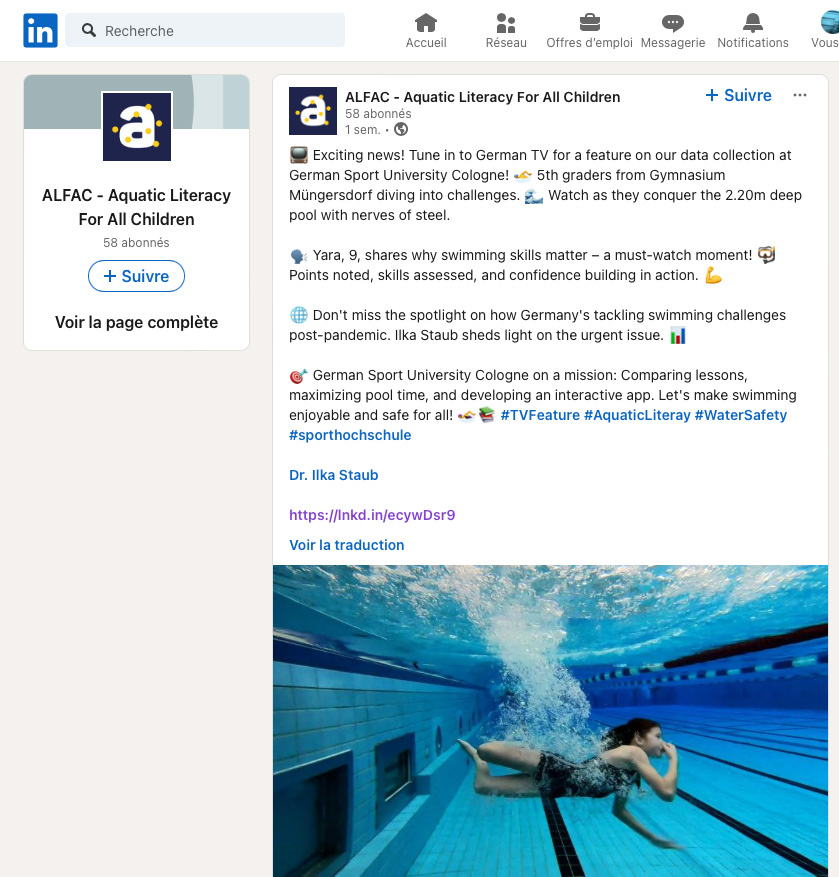Open Offres d'emploi briefcase icon
The height and width of the screenshot is (877, 839).
point(589,23)
